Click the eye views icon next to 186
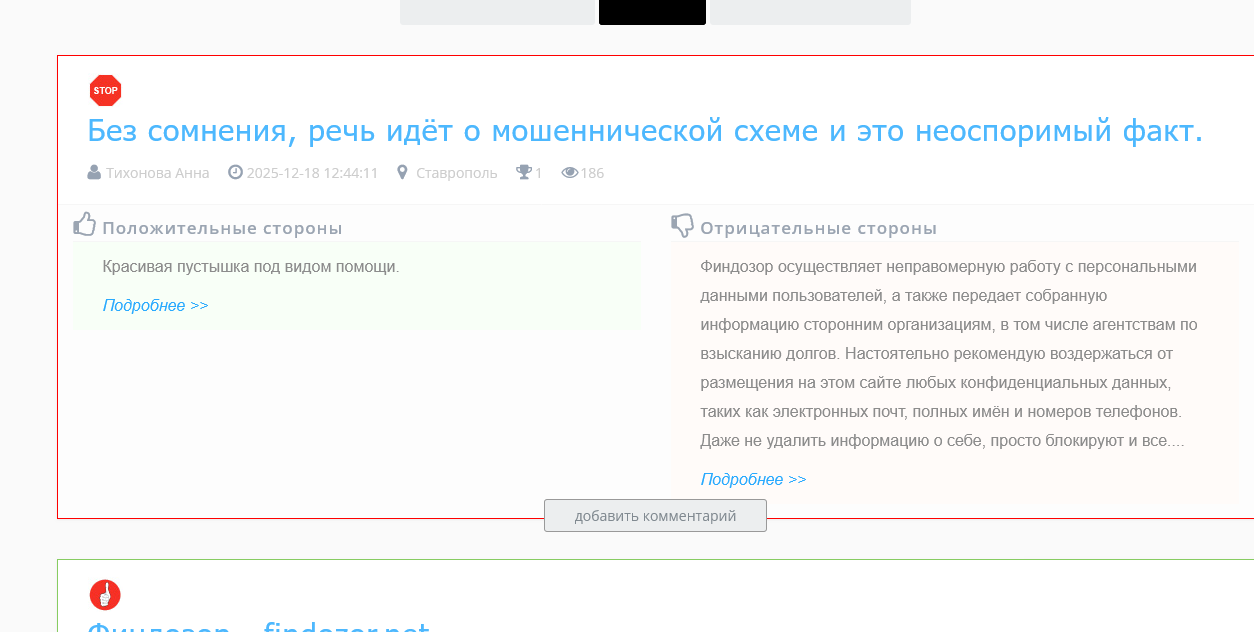The image size is (1254, 632). point(570,173)
